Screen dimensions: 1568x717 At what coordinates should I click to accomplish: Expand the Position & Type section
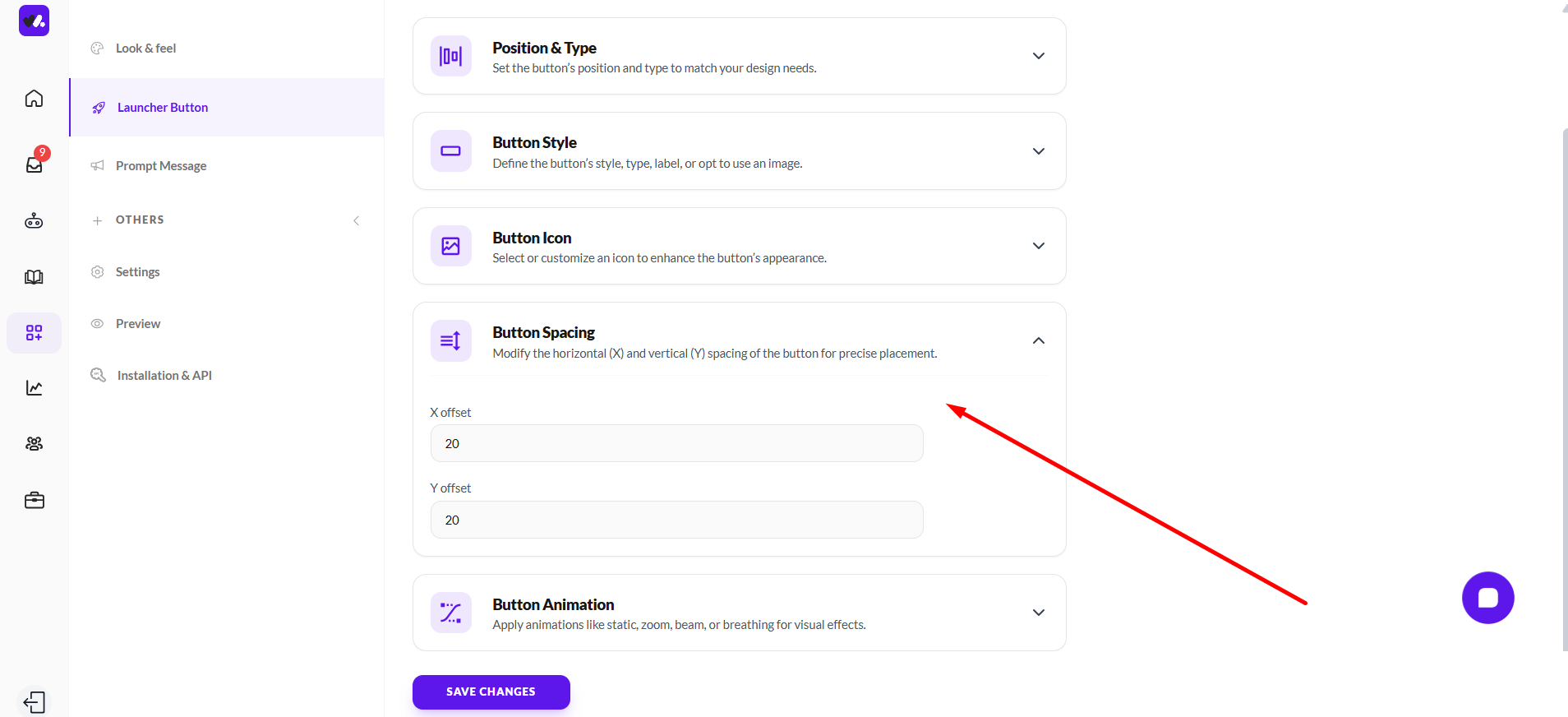point(1038,56)
